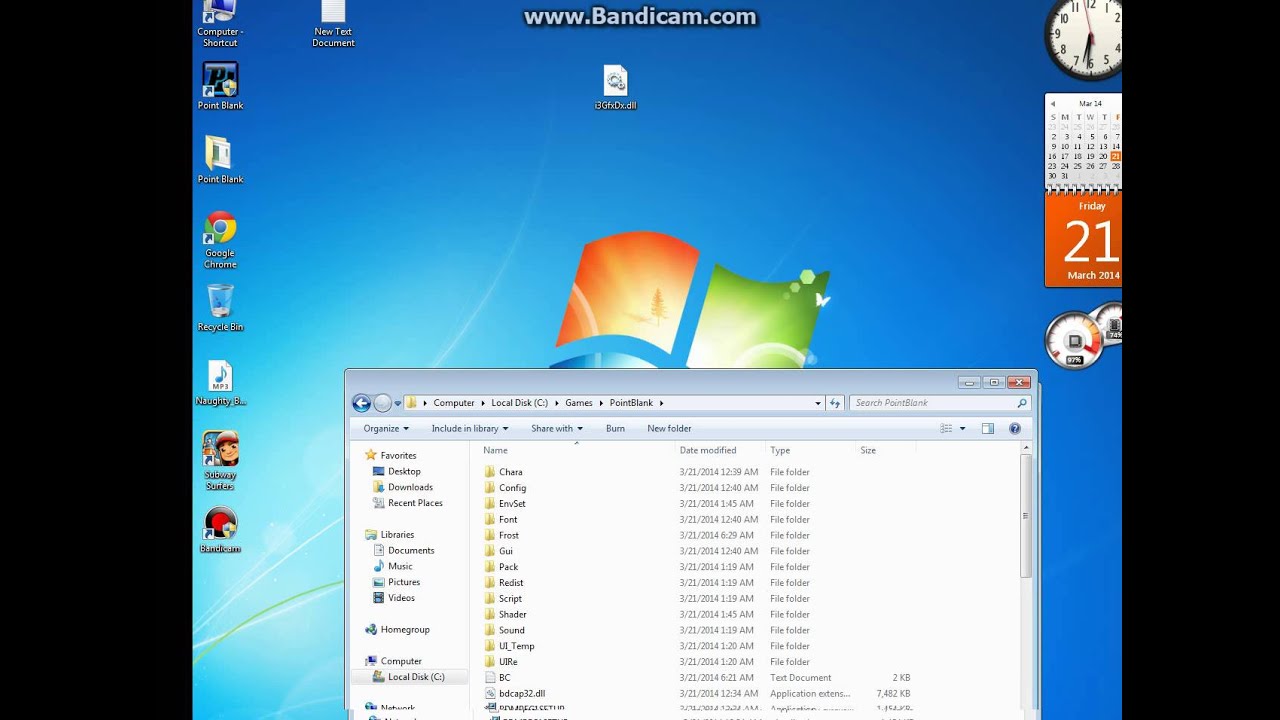Click the change view icon
Screen dimensions: 1280x720
pyautogui.click(x=946, y=428)
